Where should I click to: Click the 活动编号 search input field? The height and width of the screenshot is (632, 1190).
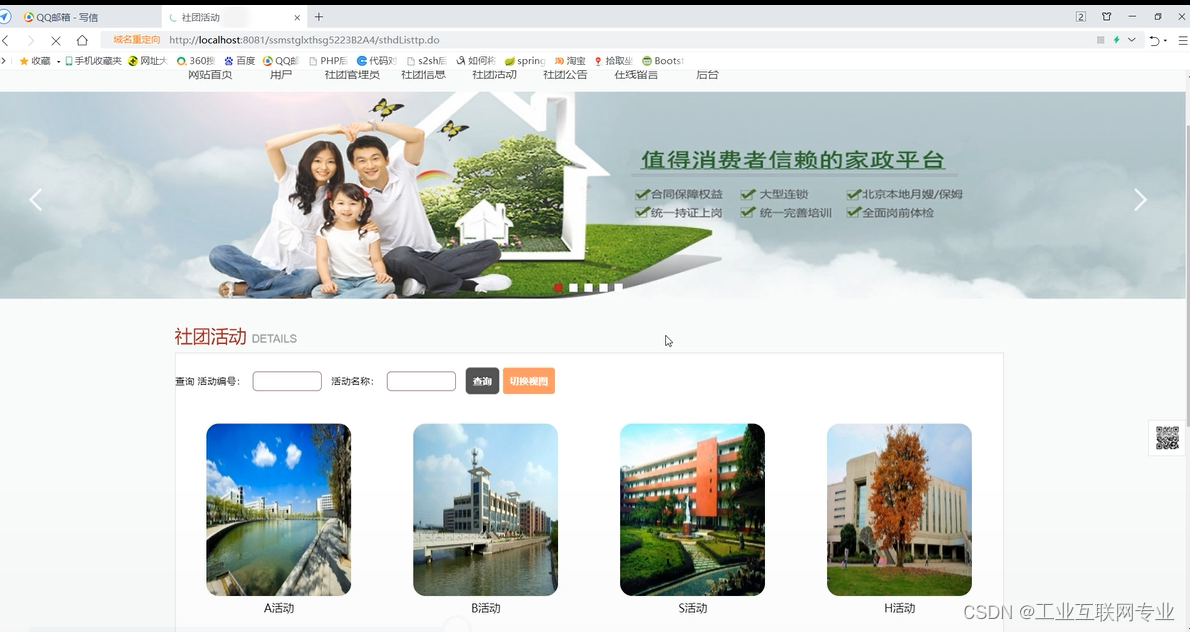point(287,381)
